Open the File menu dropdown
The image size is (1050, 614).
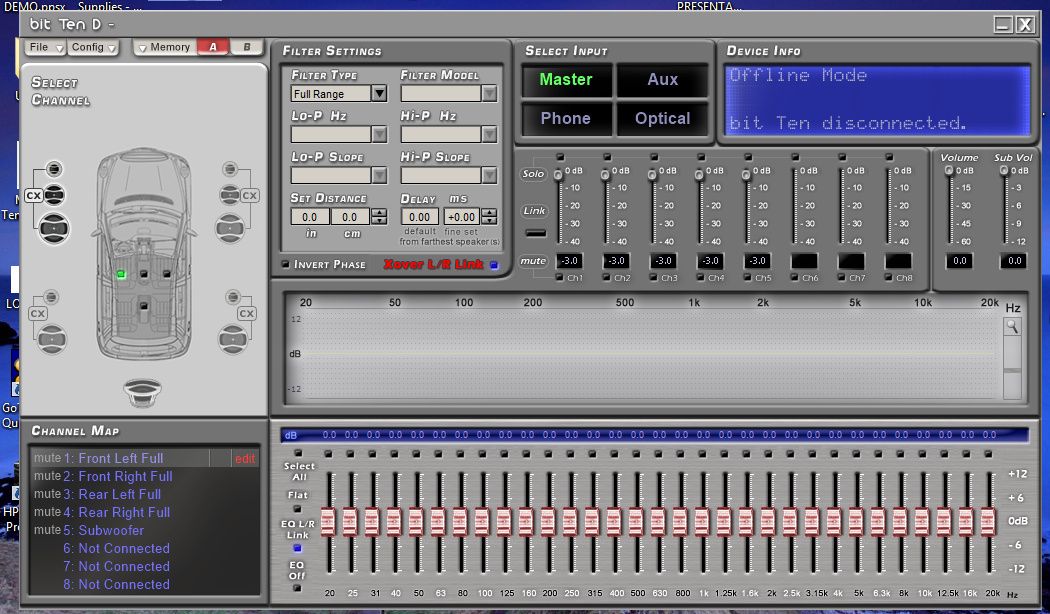(46, 47)
